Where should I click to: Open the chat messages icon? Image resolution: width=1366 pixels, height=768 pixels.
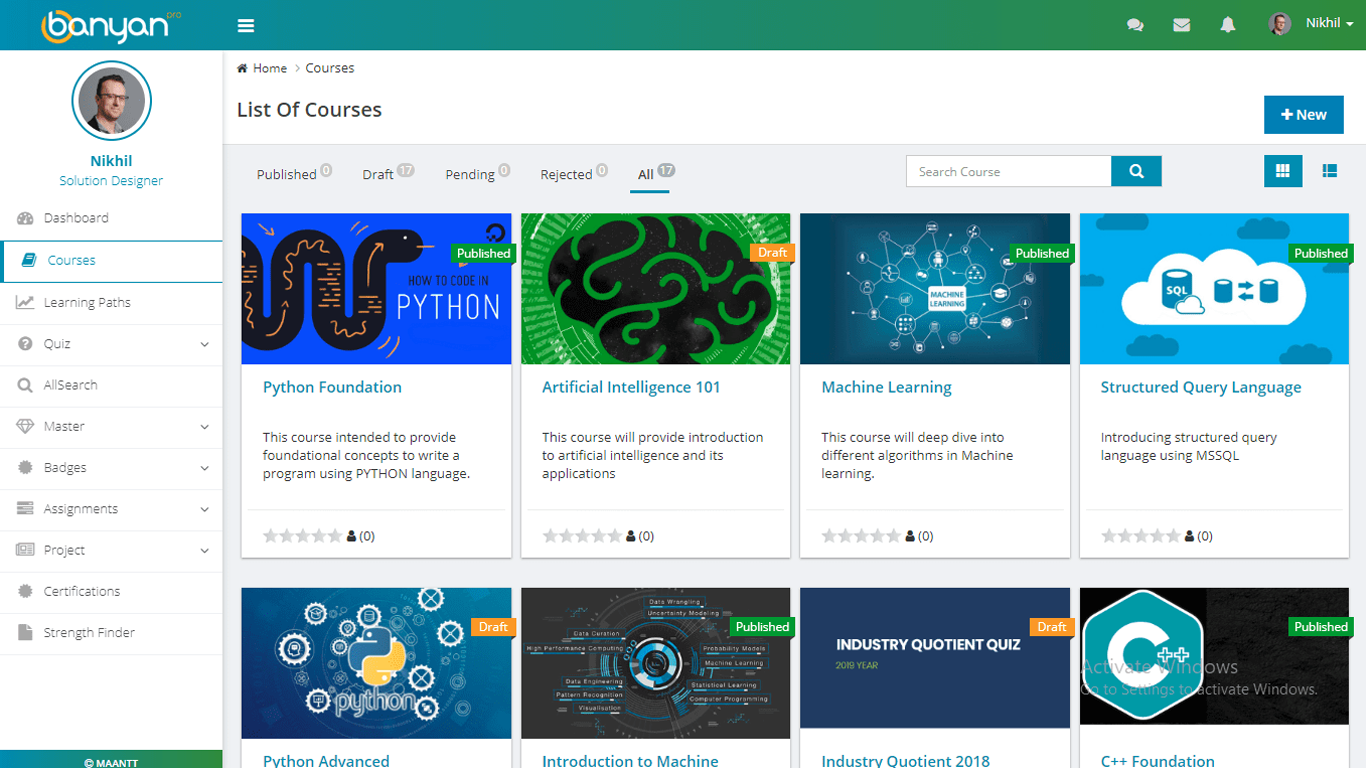tap(1135, 25)
